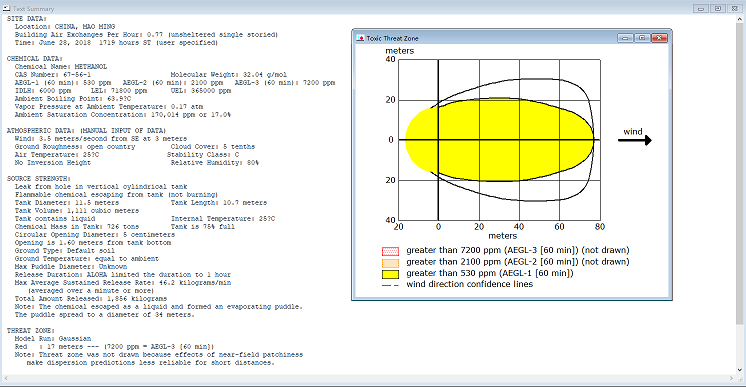Click the vertical scrollbar thumb in Text Summary
Screen dimensions: 746x387
[740, 174]
